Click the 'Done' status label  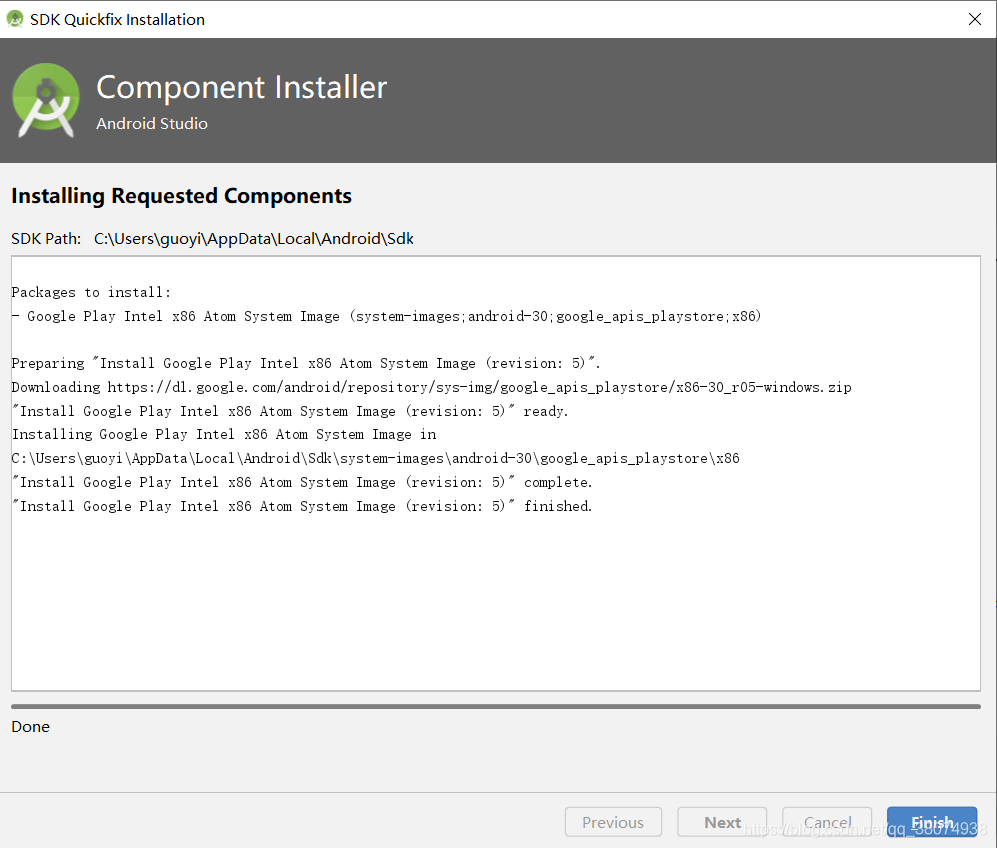pyautogui.click(x=31, y=727)
